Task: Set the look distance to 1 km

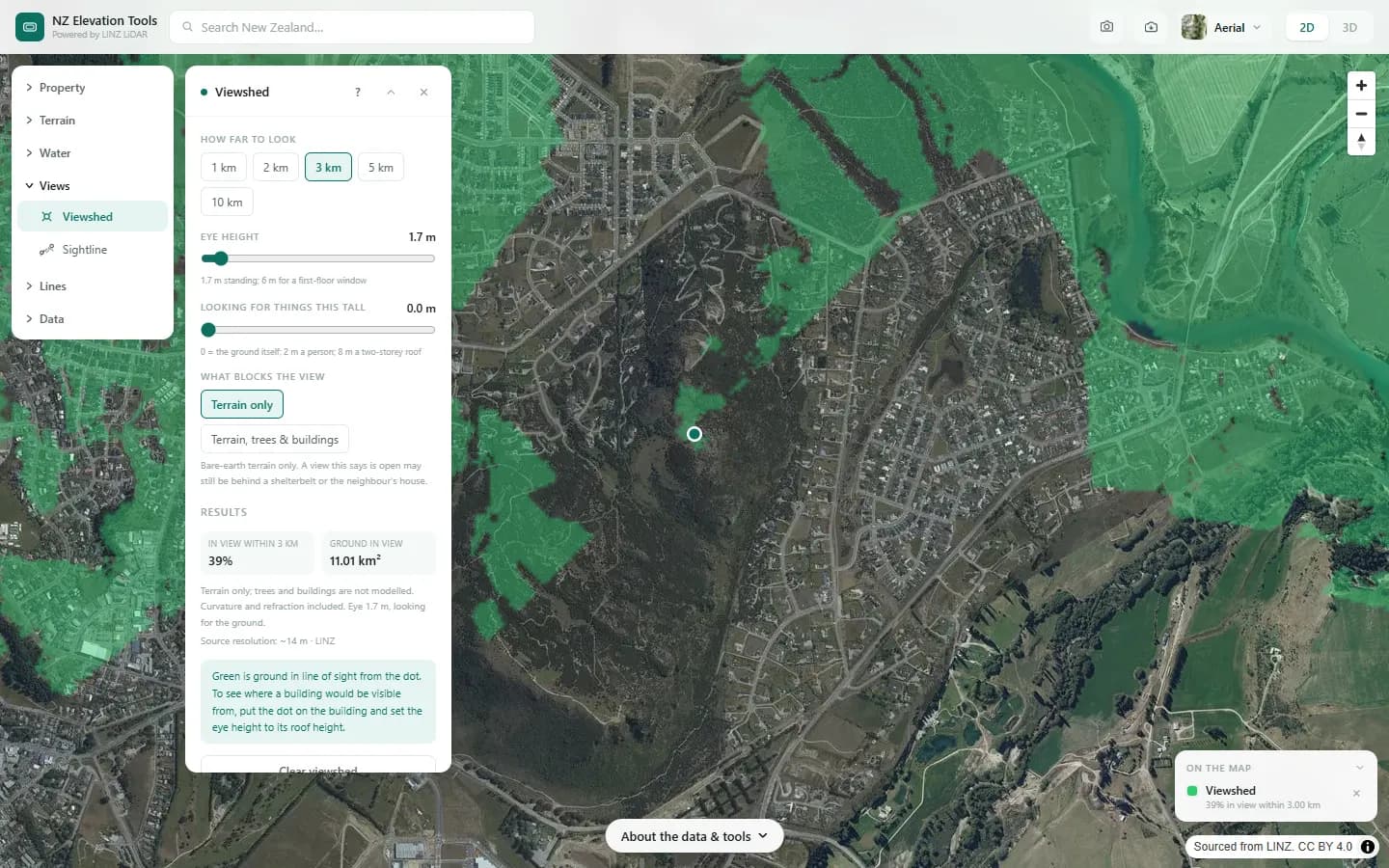Action: tap(224, 168)
